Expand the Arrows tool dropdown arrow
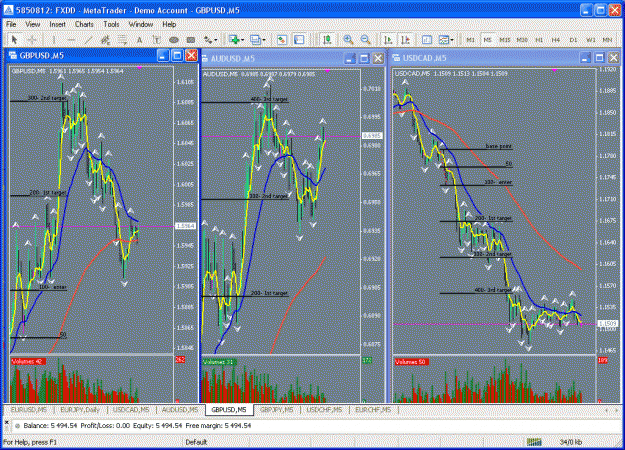The width and height of the screenshot is (625, 450). [x=216, y=40]
